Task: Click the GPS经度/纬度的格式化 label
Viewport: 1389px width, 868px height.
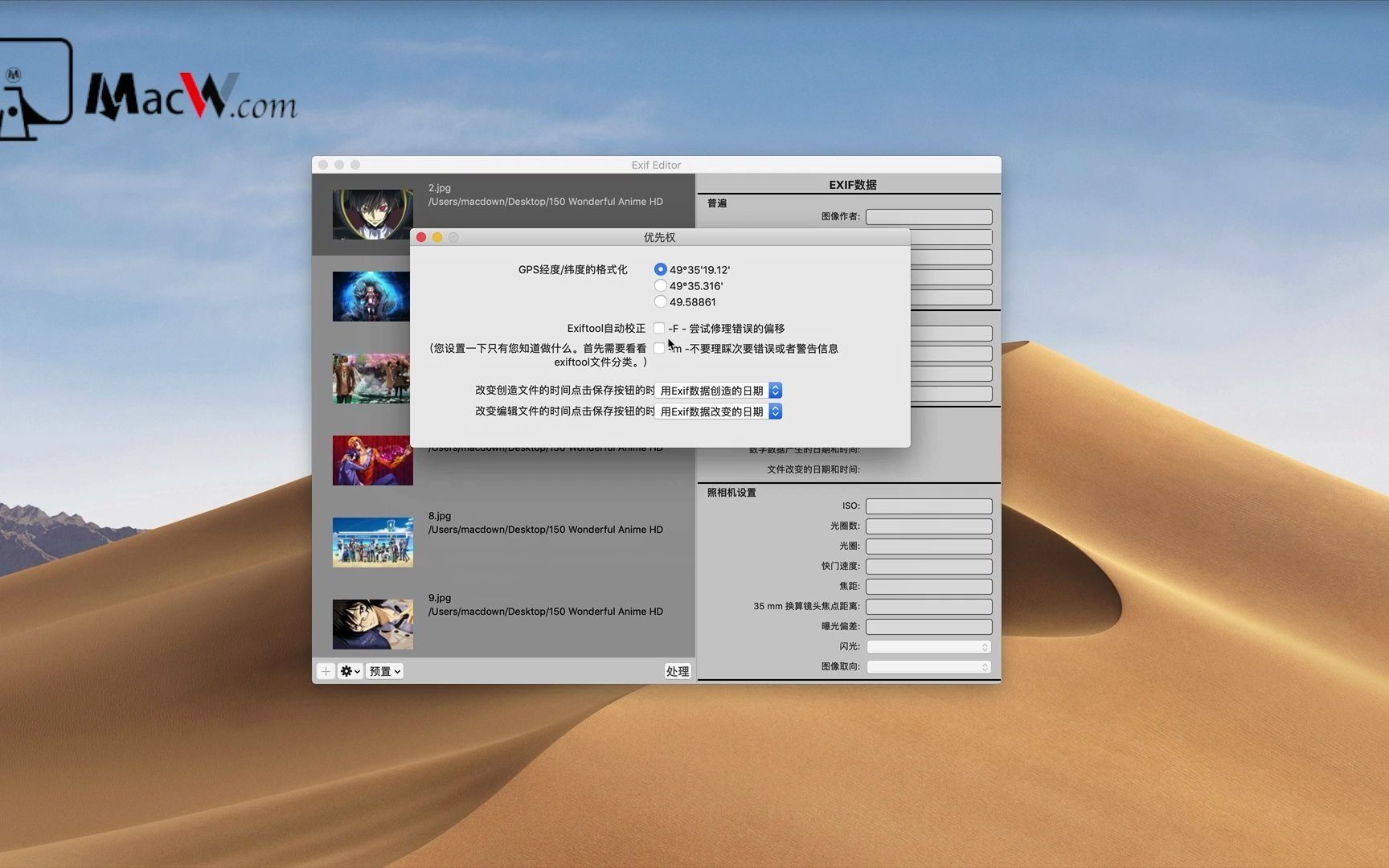Action: (573, 270)
